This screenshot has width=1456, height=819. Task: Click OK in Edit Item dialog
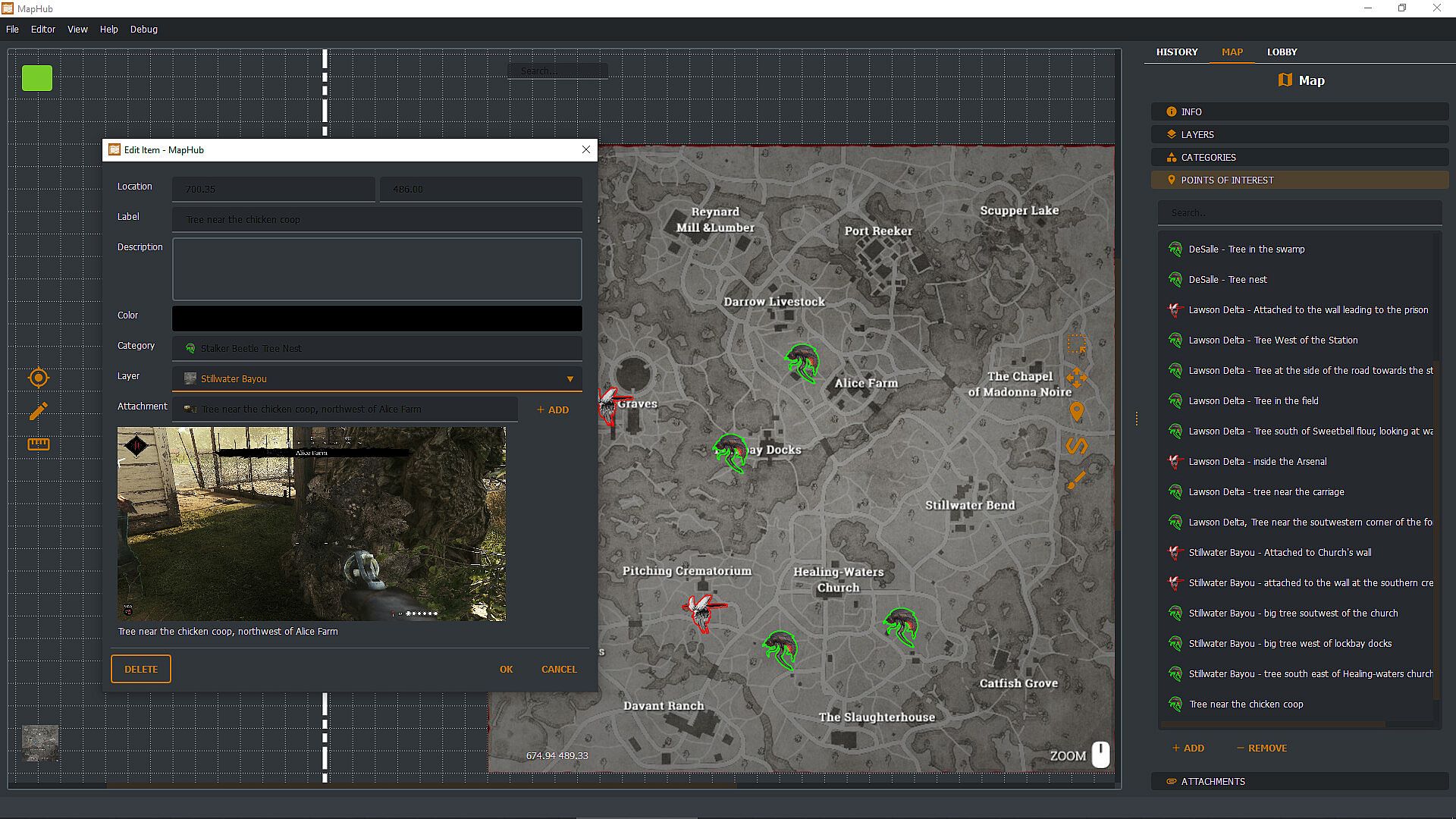coord(506,669)
